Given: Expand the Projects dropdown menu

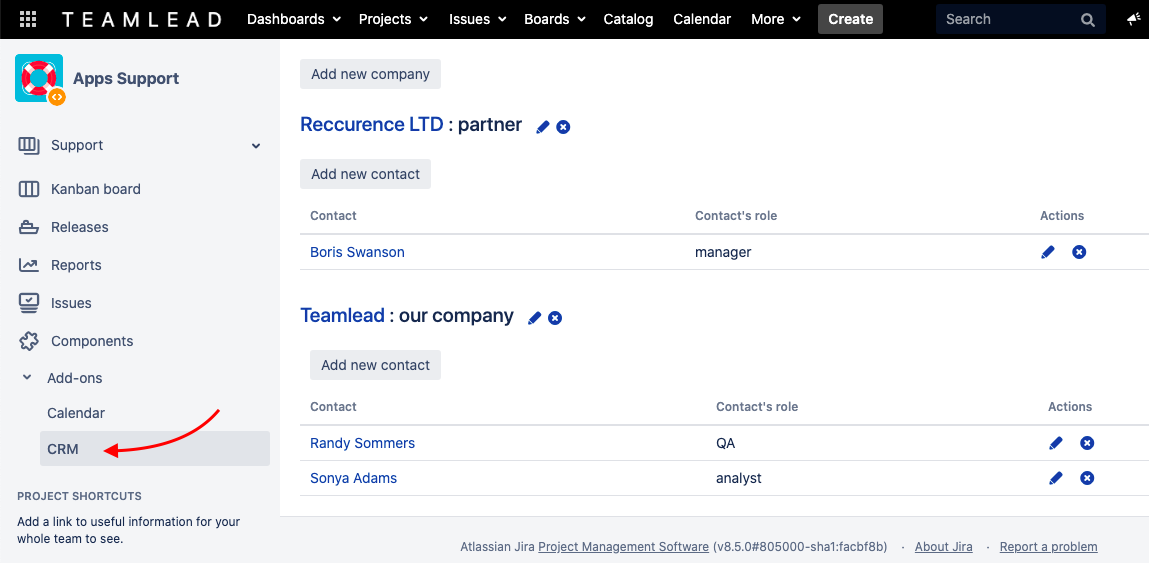Looking at the screenshot, I should pyautogui.click(x=393, y=19).
